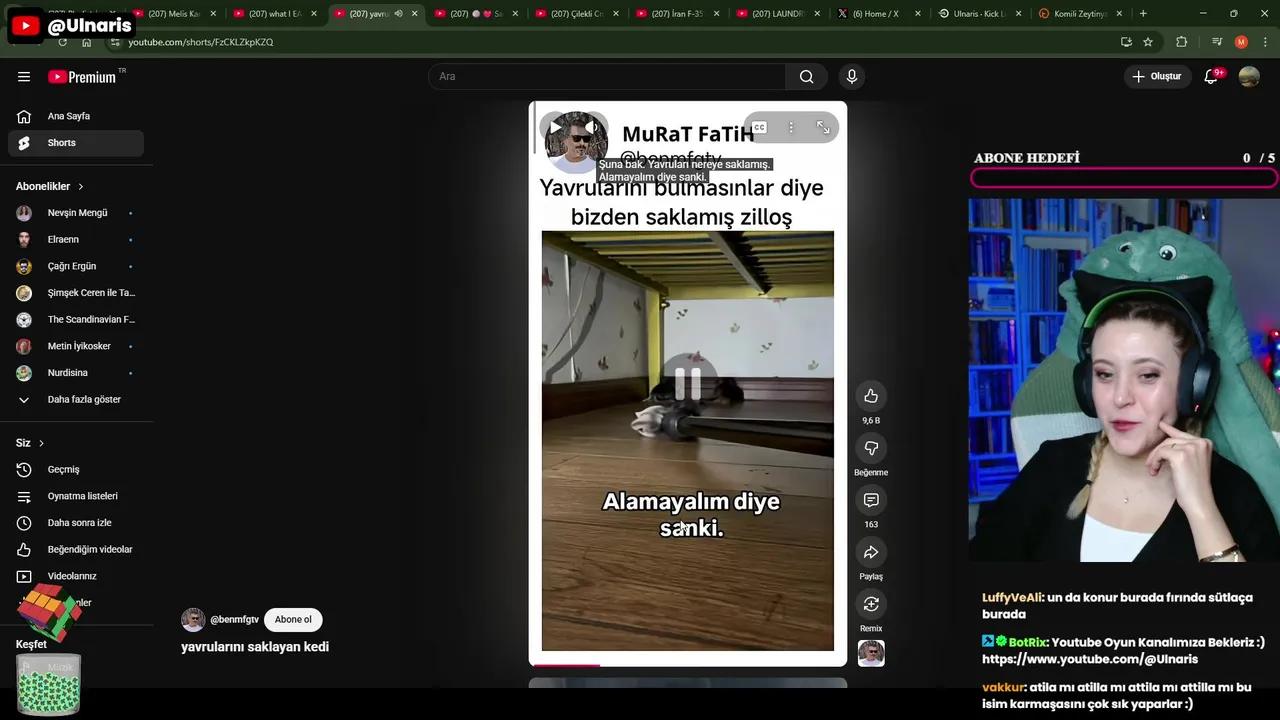Pause the Short via the center overlay
Screen dimensions: 1280x720
coord(688,384)
